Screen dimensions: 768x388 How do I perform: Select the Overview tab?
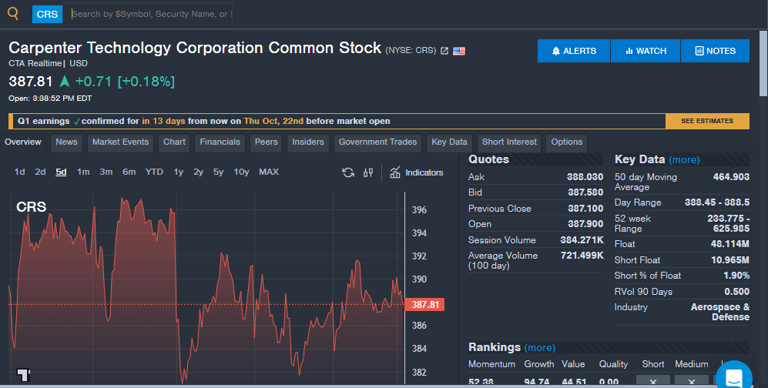coord(23,142)
